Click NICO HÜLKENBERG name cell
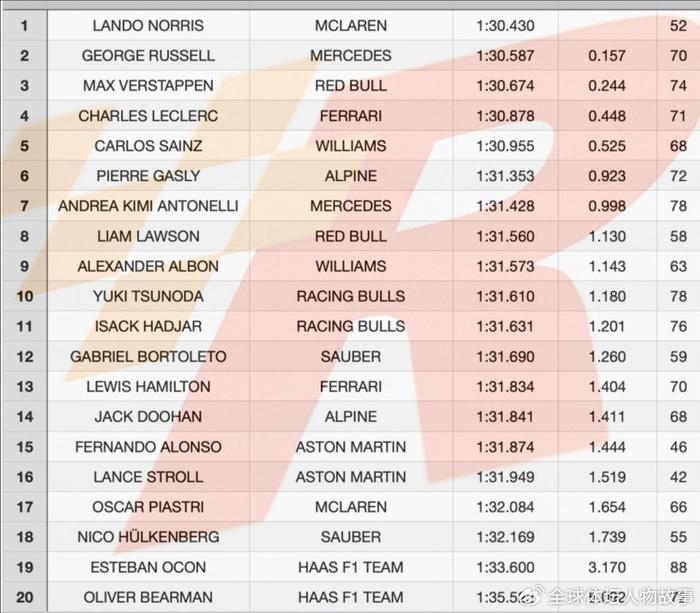Image resolution: width=700 pixels, height=613 pixels. (x=148, y=537)
